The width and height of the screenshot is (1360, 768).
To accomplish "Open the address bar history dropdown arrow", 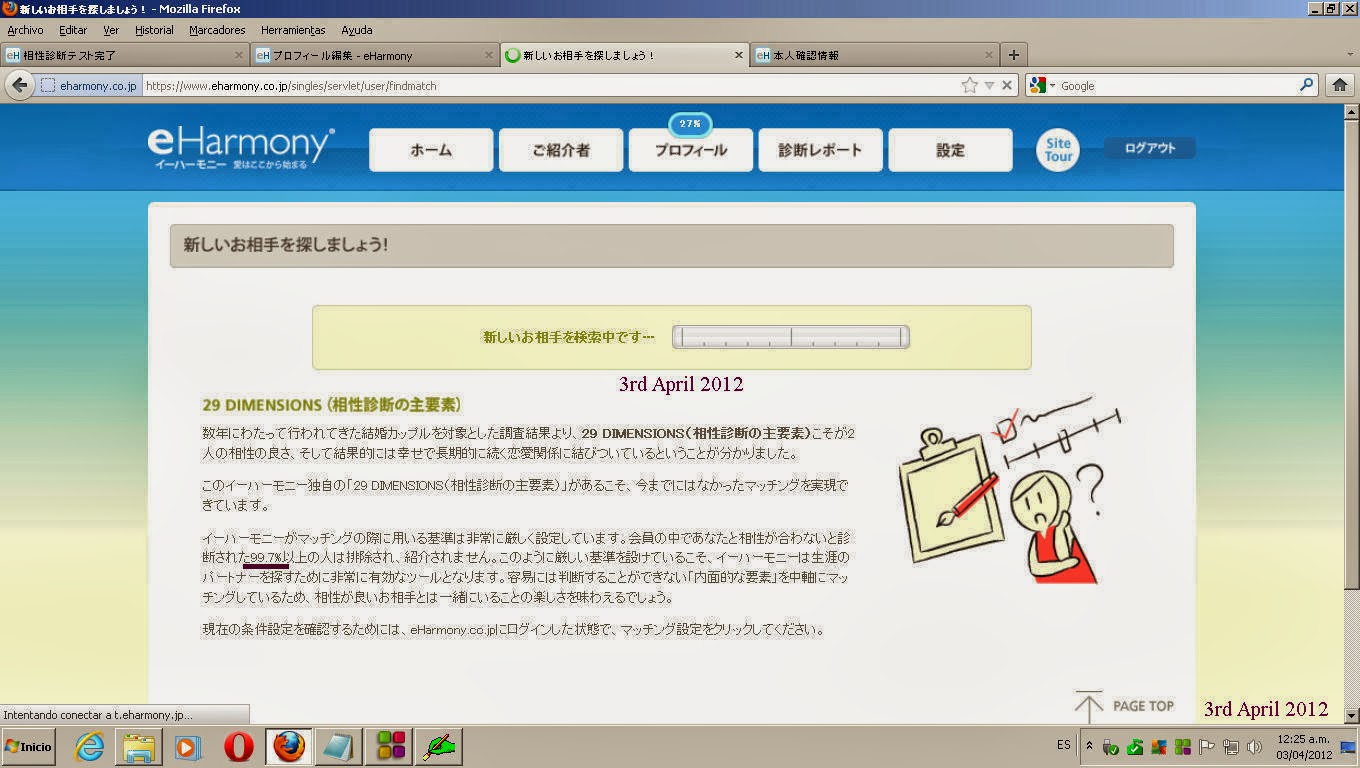I will point(989,86).
